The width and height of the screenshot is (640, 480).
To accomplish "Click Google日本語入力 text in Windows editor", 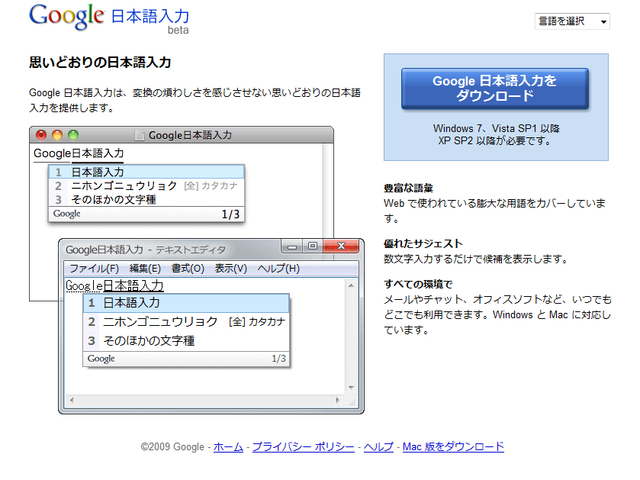I will [x=115, y=285].
